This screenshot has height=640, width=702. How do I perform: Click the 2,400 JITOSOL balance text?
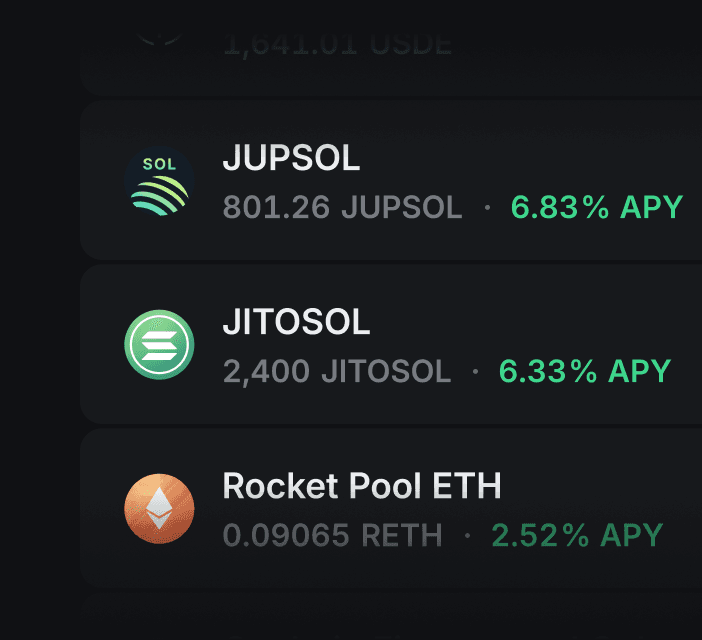click(x=337, y=371)
